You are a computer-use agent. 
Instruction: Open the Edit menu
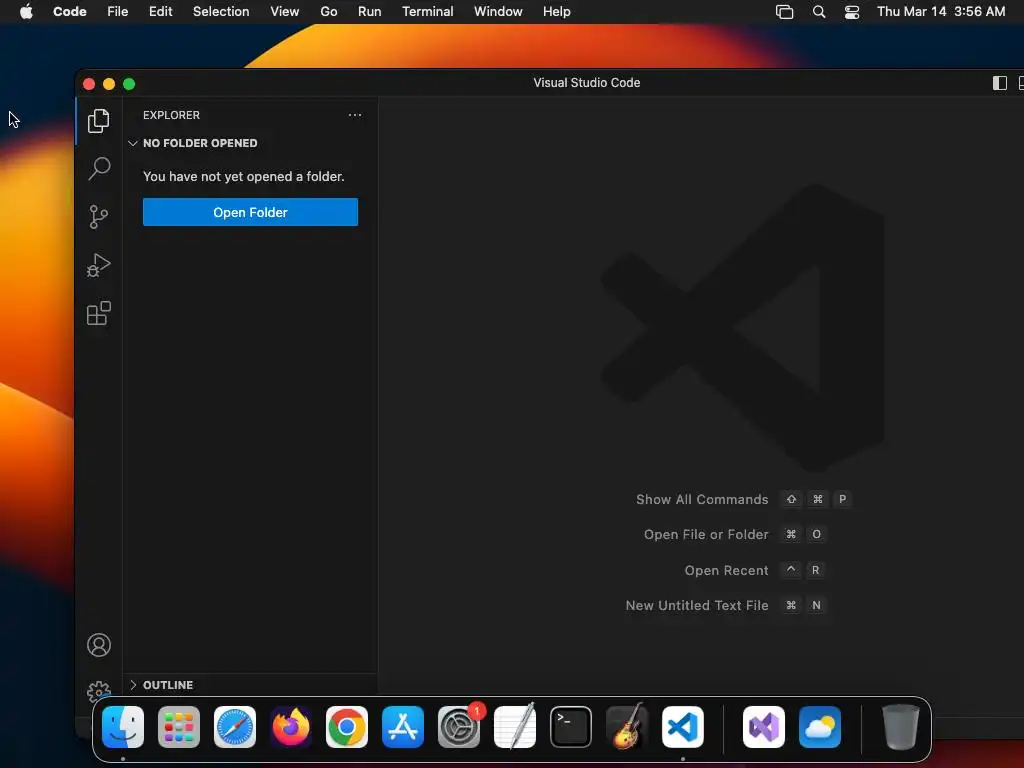point(160,12)
